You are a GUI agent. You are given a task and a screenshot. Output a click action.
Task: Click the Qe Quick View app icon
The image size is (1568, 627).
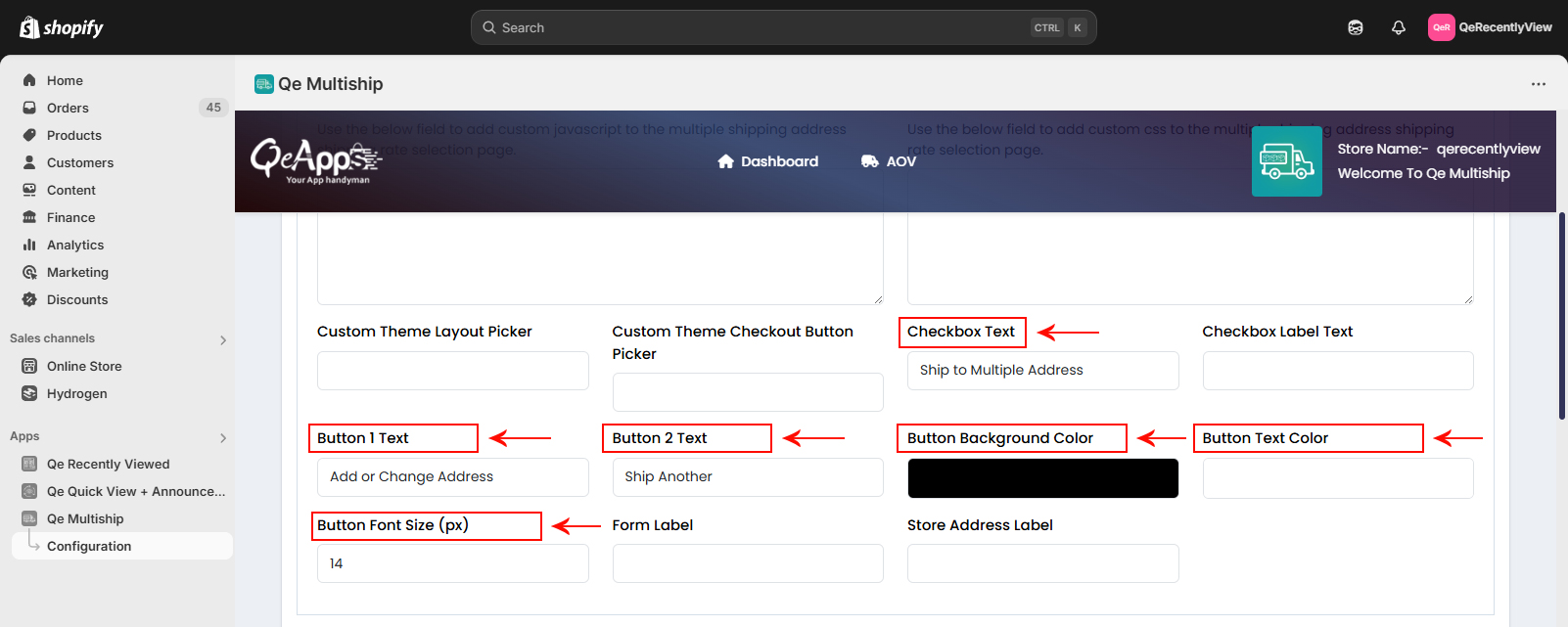click(x=29, y=491)
